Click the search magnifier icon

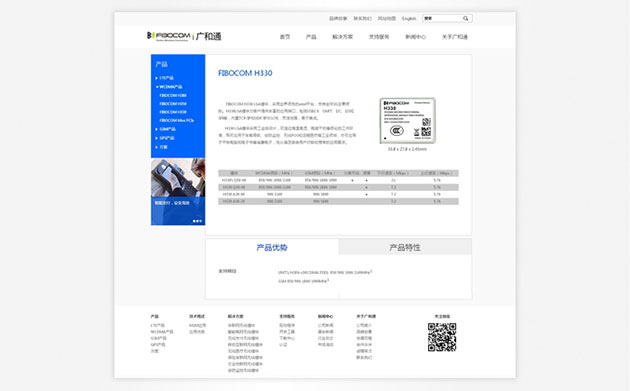[x=465, y=18]
